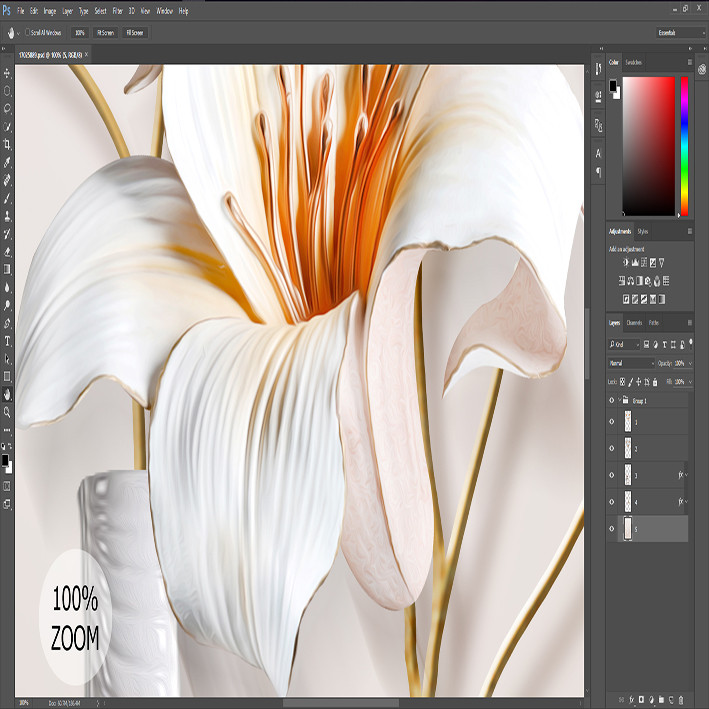
Task: Hide layer 5 visibility eye
Action: point(612,528)
